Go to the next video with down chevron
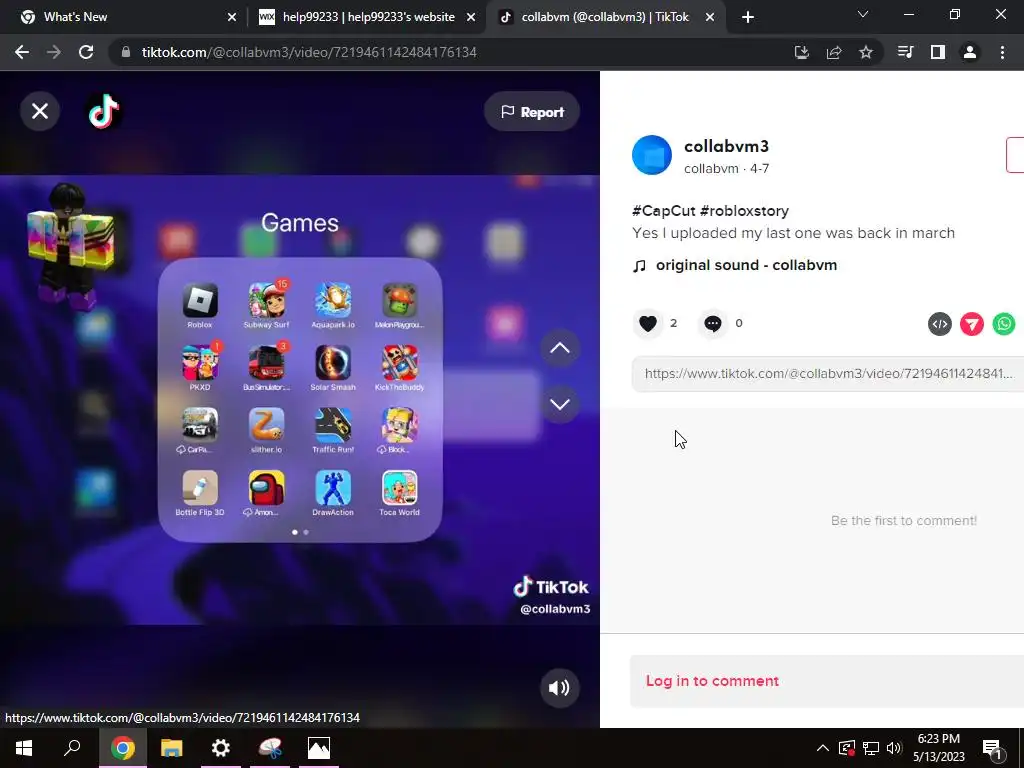This screenshot has height=768, width=1024. coord(560,404)
